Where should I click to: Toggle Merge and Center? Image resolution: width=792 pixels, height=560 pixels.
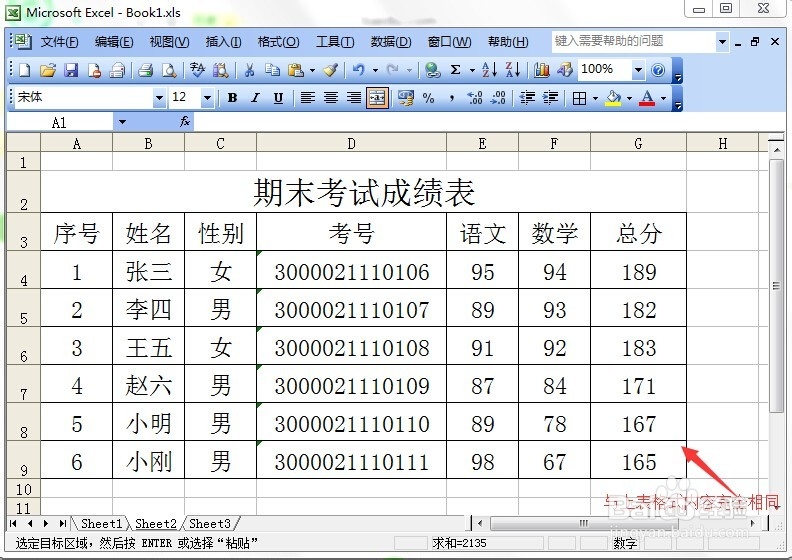coord(377,98)
